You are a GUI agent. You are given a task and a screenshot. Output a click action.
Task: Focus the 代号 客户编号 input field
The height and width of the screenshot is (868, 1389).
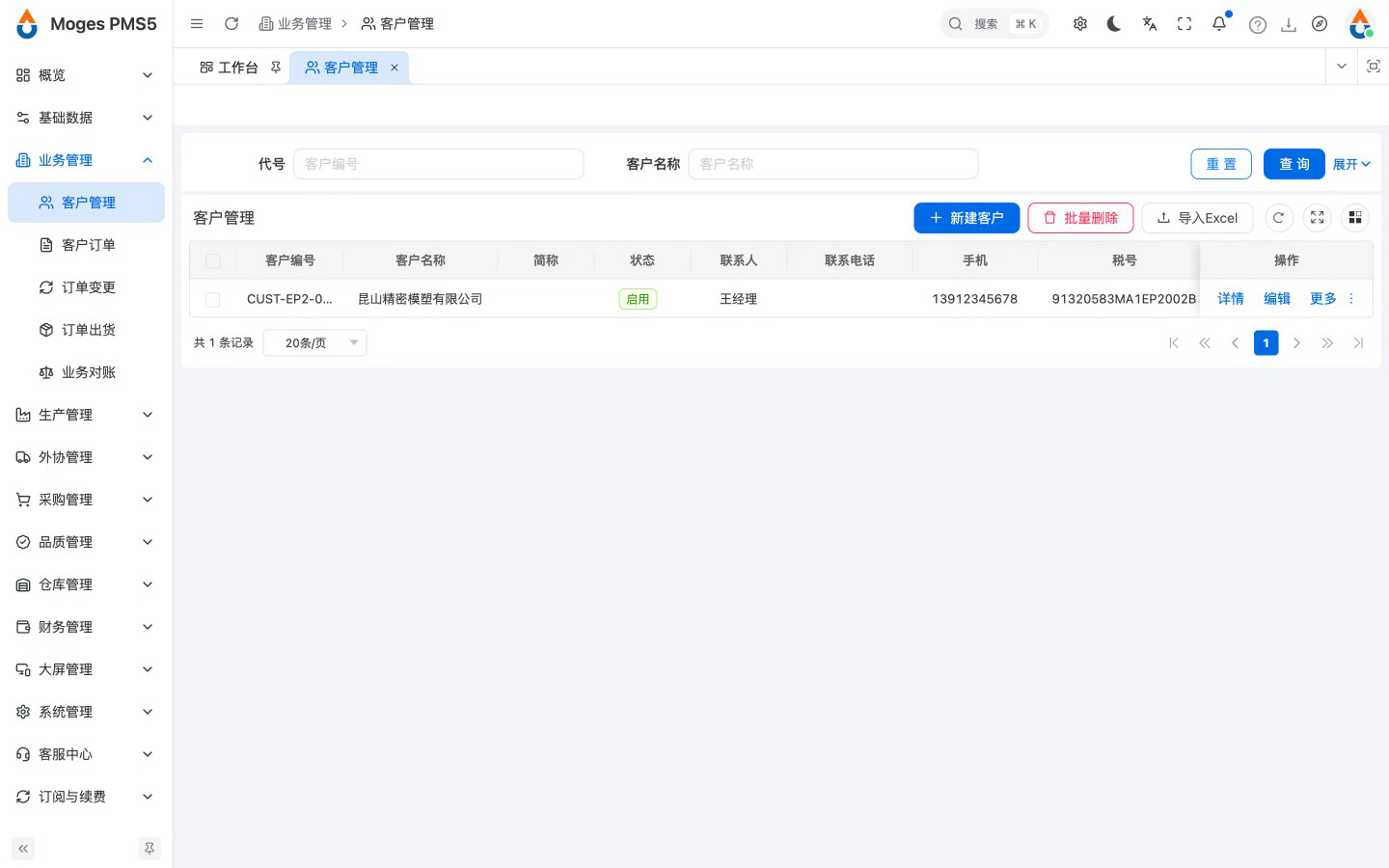pos(439,164)
